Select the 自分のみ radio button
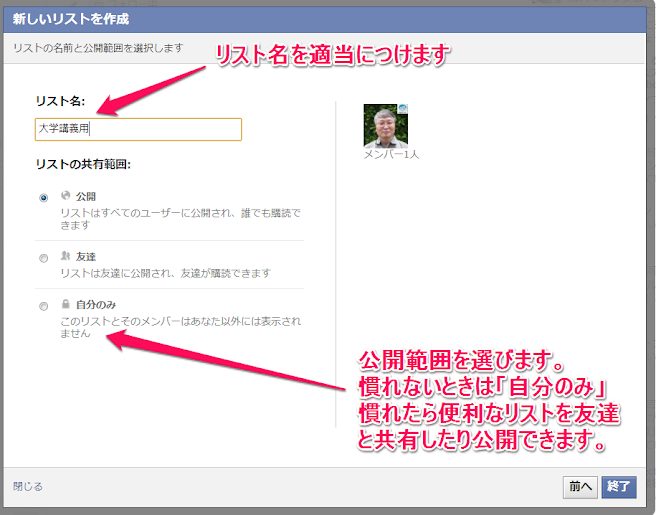Image resolution: width=656 pixels, height=515 pixels. click(44, 306)
